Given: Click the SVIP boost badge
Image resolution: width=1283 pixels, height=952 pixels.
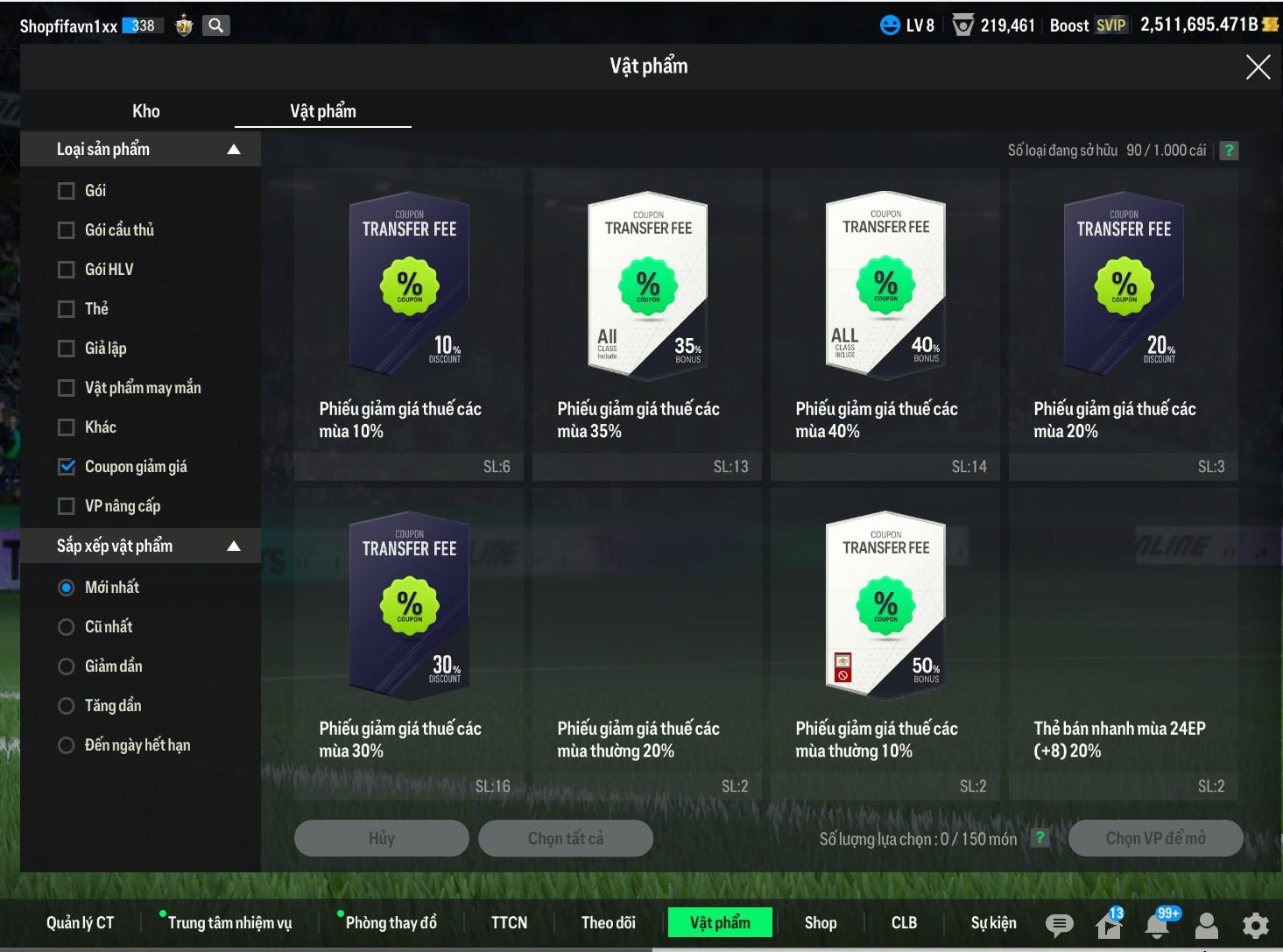Looking at the screenshot, I should click(1110, 25).
